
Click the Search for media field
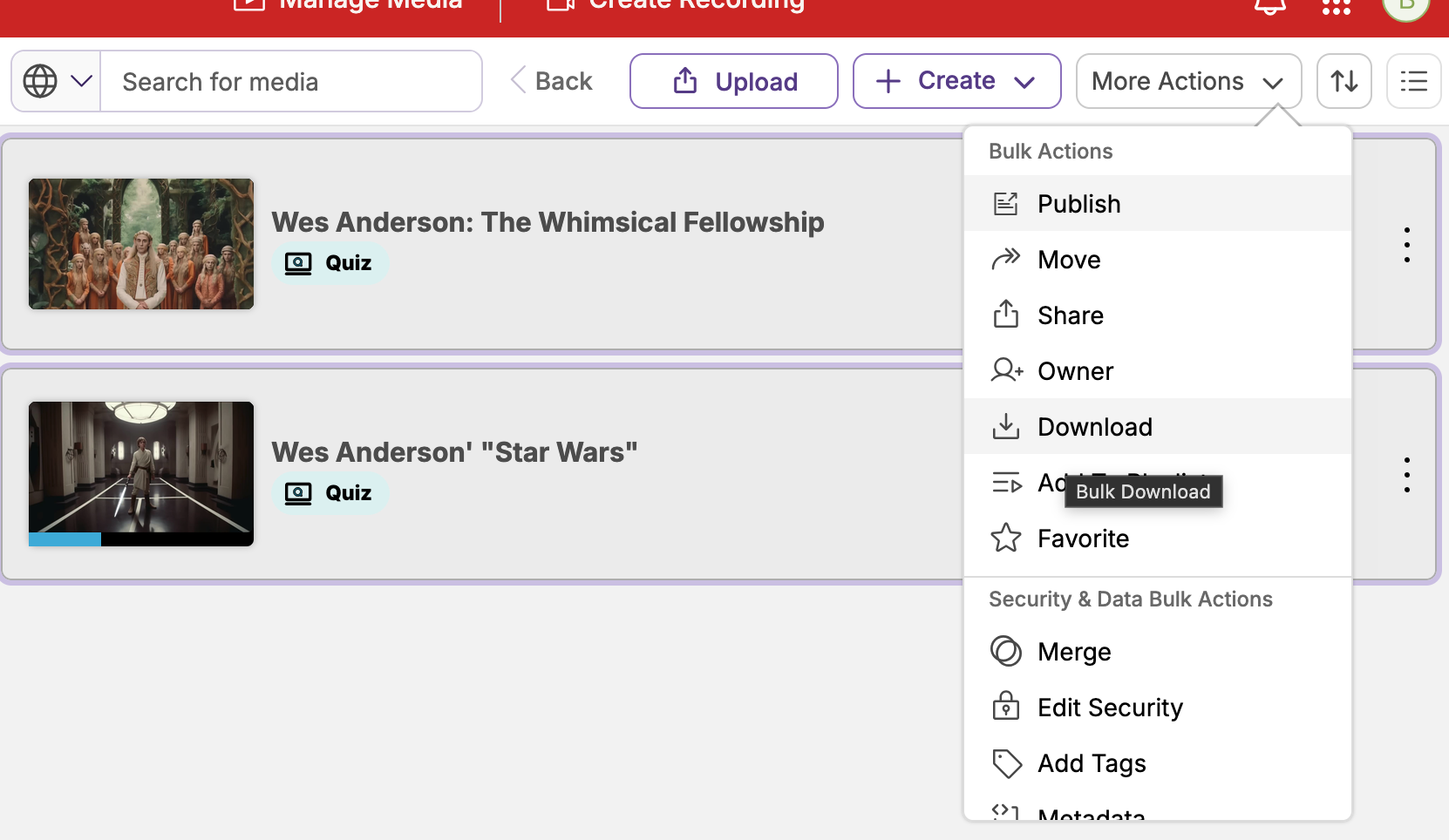click(291, 81)
